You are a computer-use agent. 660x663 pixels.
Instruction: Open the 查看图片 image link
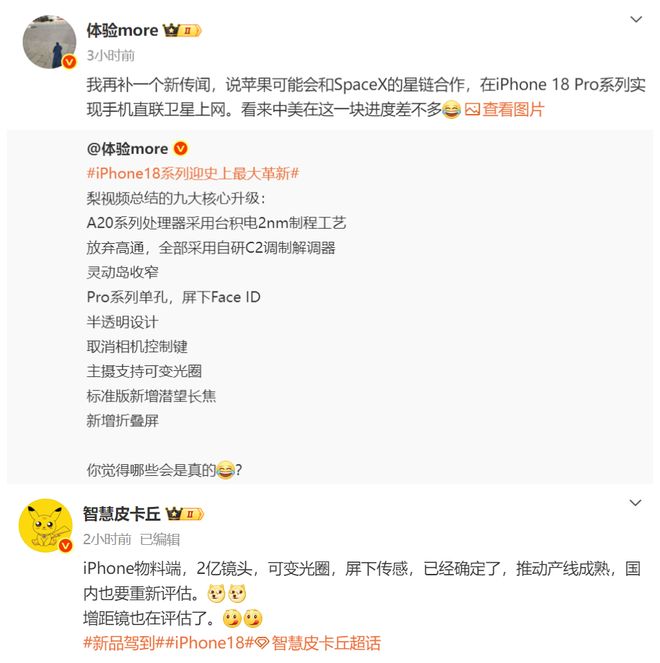[513, 110]
